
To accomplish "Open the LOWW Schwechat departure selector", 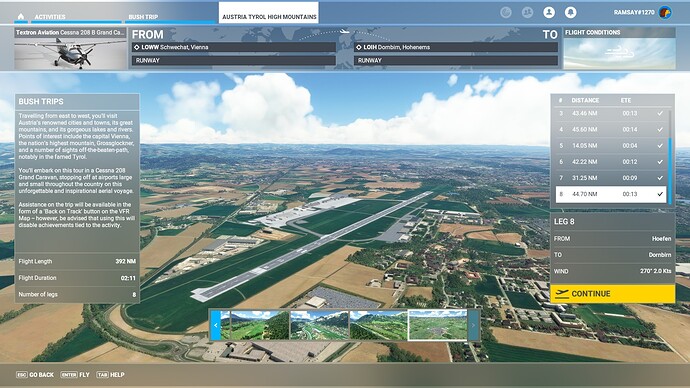I will (x=234, y=47).
